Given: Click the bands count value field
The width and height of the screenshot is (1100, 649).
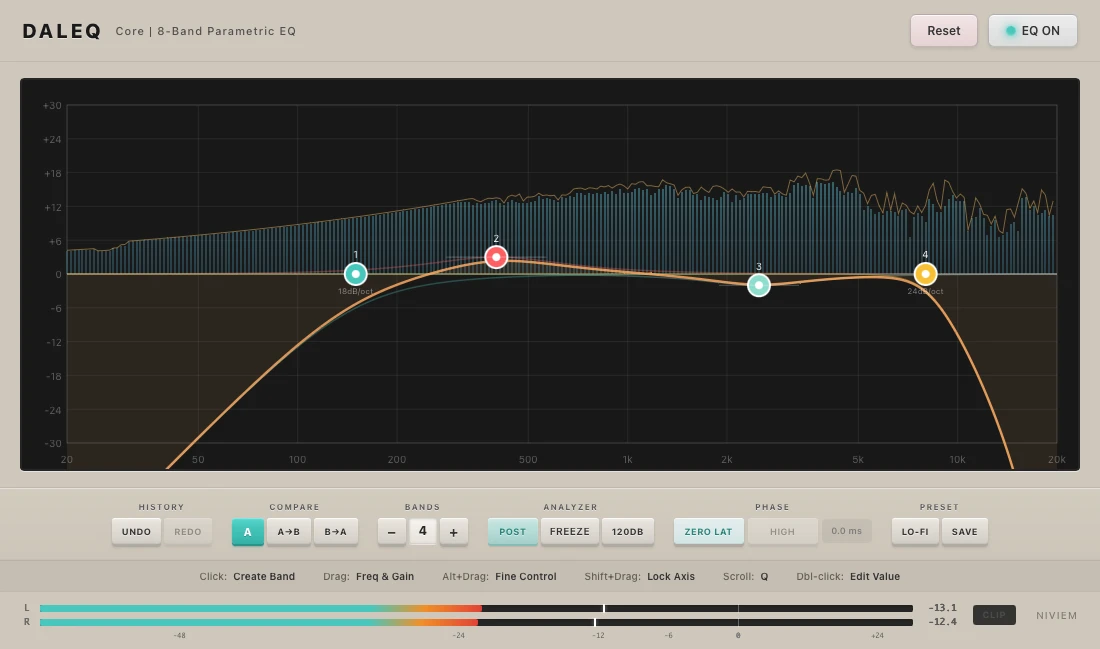Looking at the screenshot, I should 422,532.
